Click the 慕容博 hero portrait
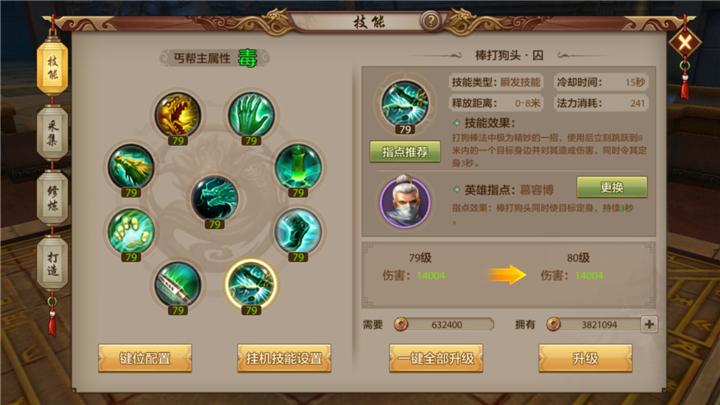 point(405,201)
